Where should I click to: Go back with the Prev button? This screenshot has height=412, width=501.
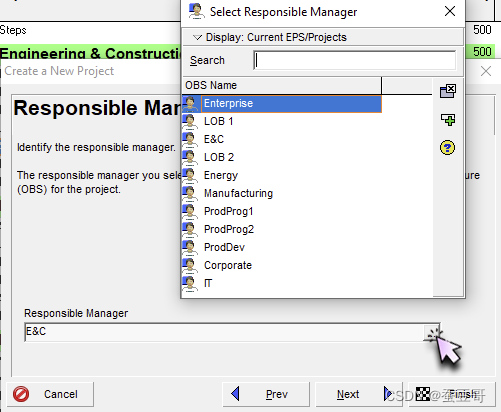click(x=266, y=394)
